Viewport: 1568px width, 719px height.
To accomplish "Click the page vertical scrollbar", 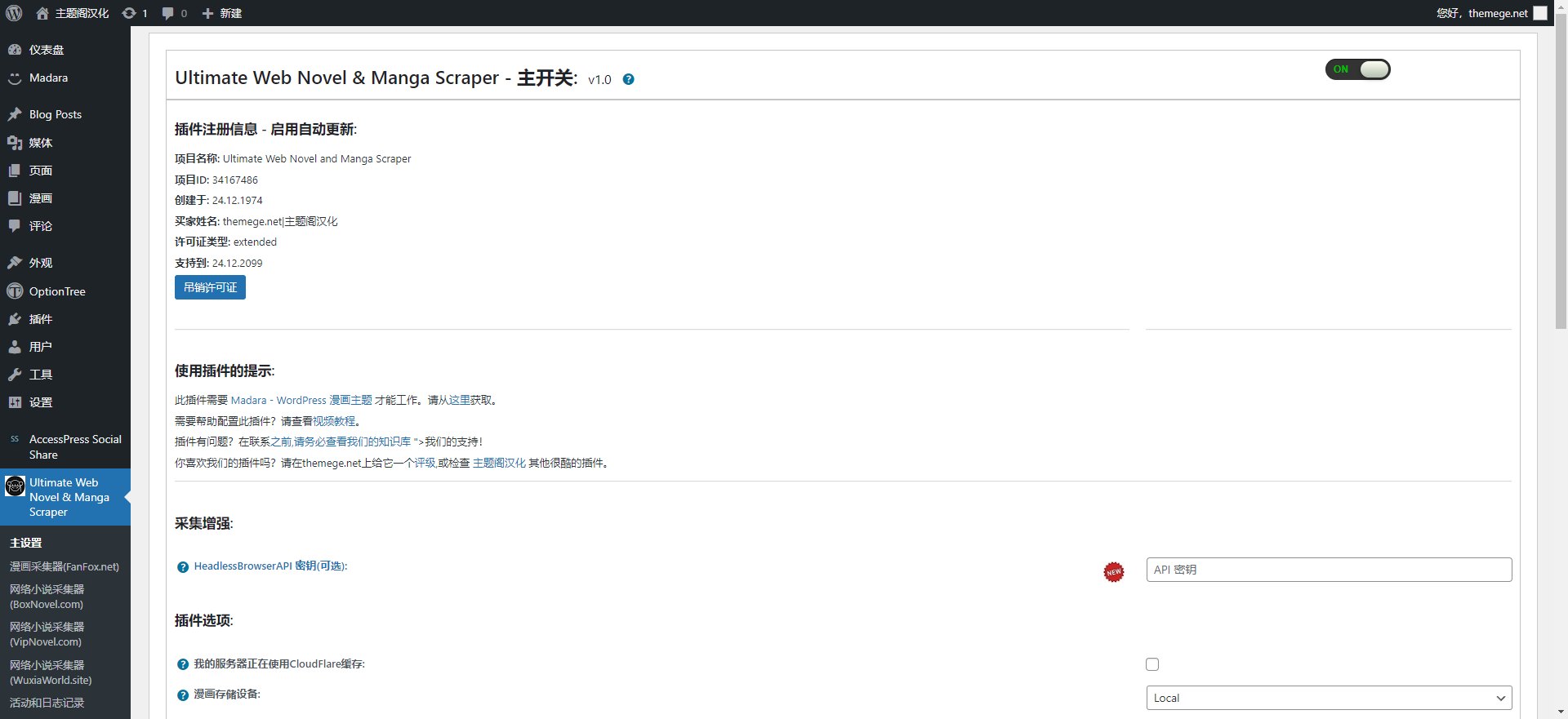I will tap(1561, 171).
